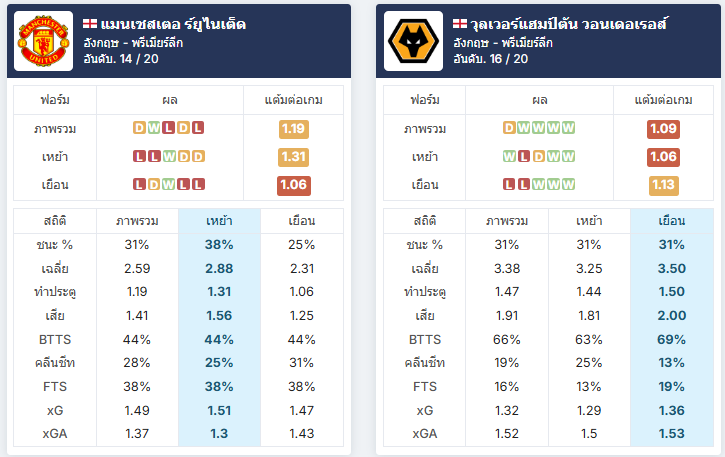Click อังกฤษ - พรีเมียร์ลีก under Manchester United
This screenshot has height=457, width=725.
tap(133, 43)
